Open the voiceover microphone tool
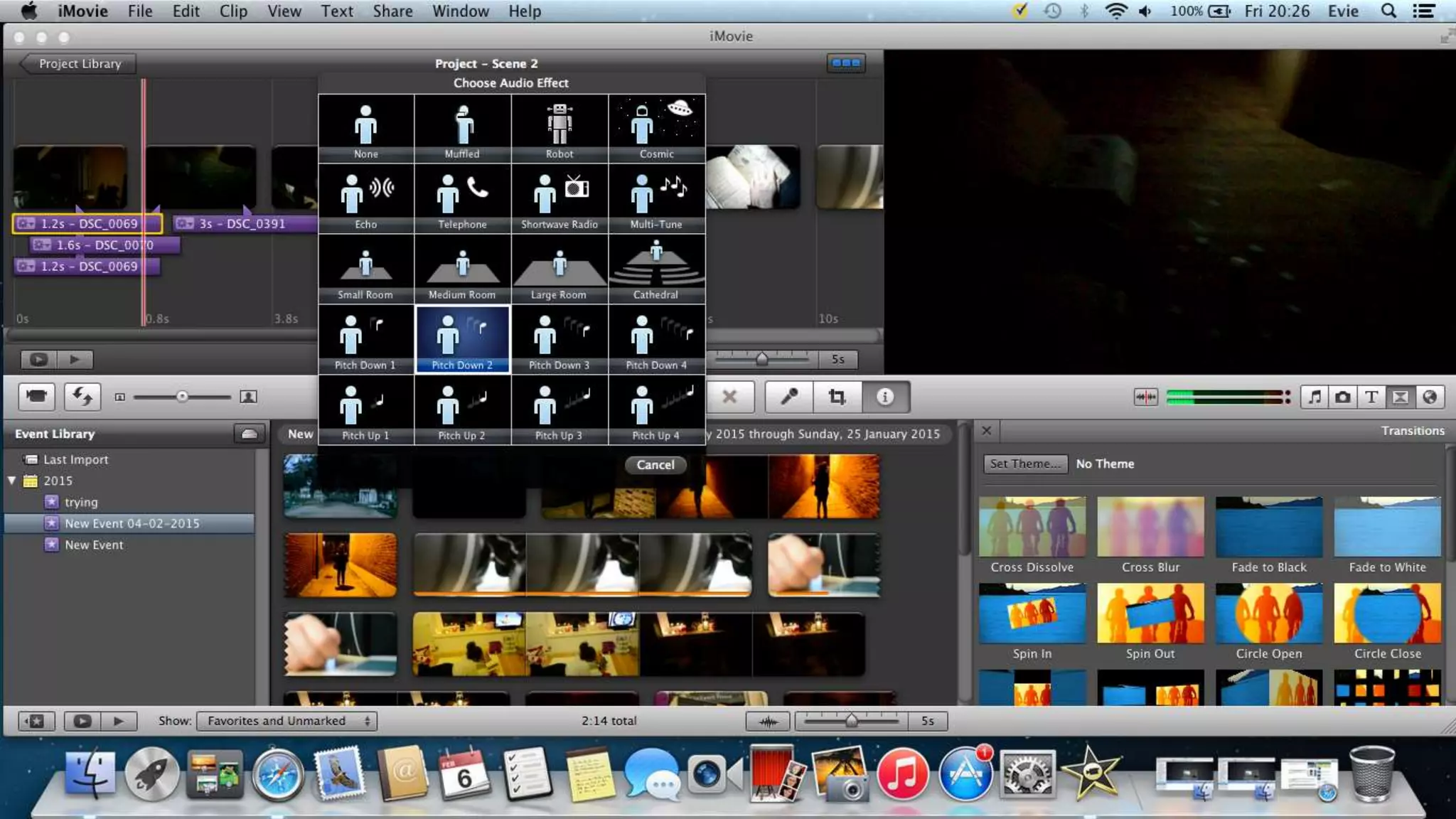This screenshot has width=1456, height=819. click(789, 397)
